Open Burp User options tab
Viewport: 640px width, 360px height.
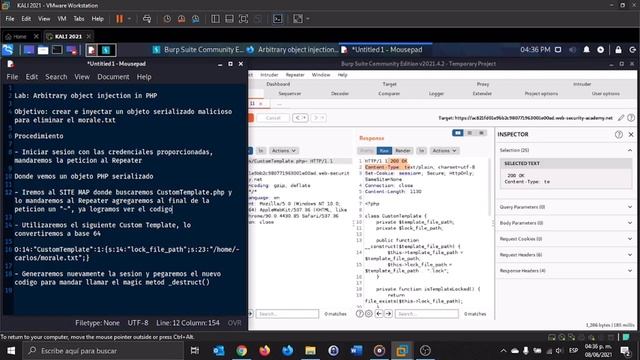pos(606,93)
